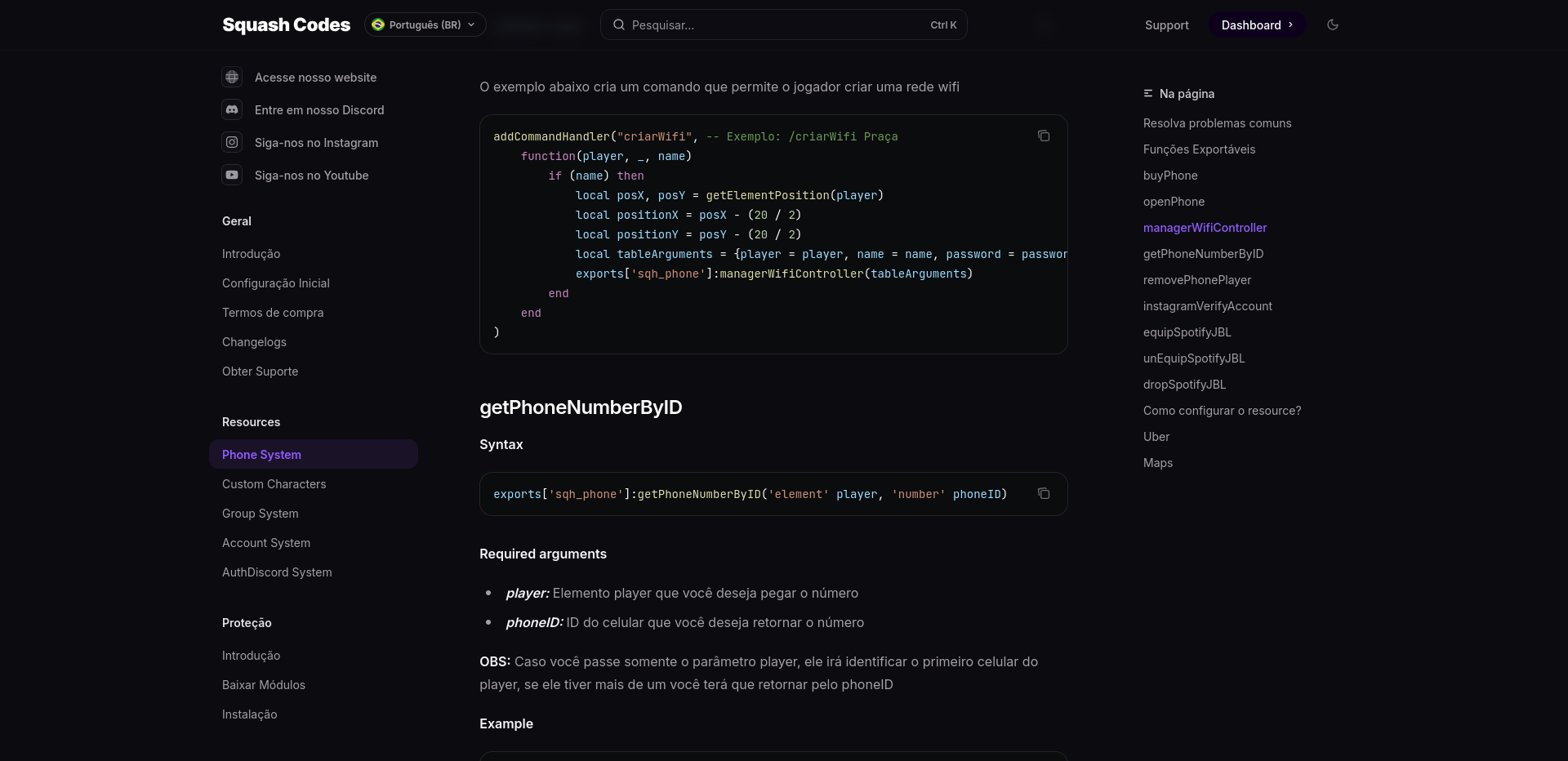1568x761 pixels.
Task: Click the Discord icon in sidebar
Action: (232, 109)
